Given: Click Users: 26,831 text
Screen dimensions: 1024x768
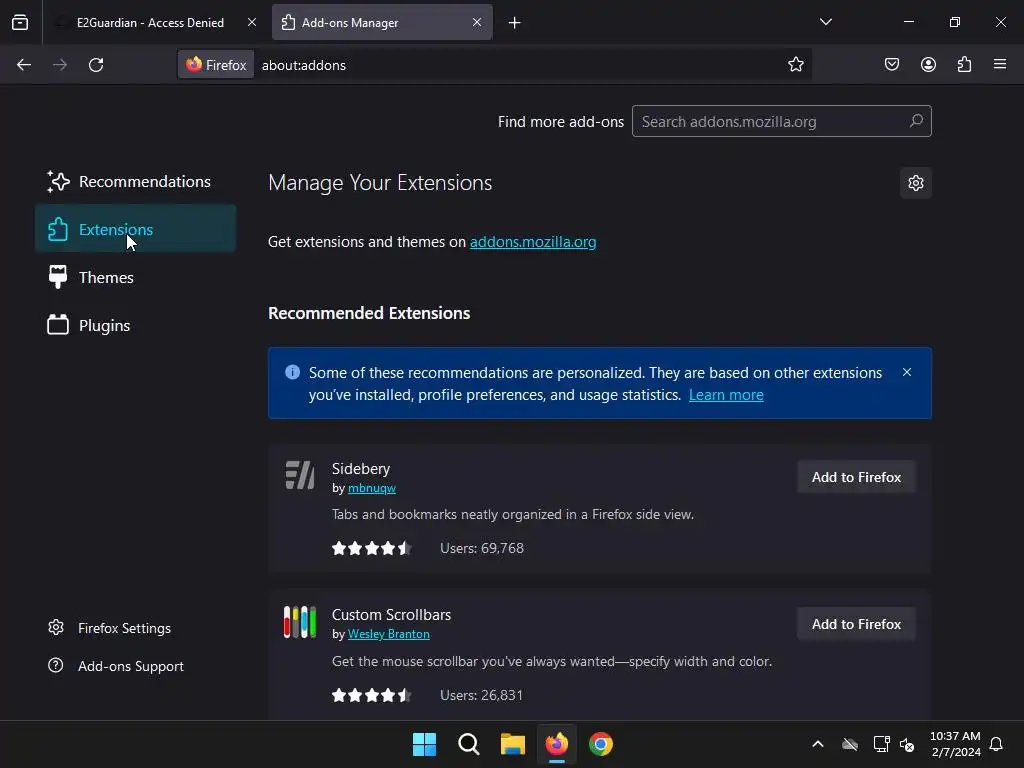Looking at the screenshot, I should point(481,695).
